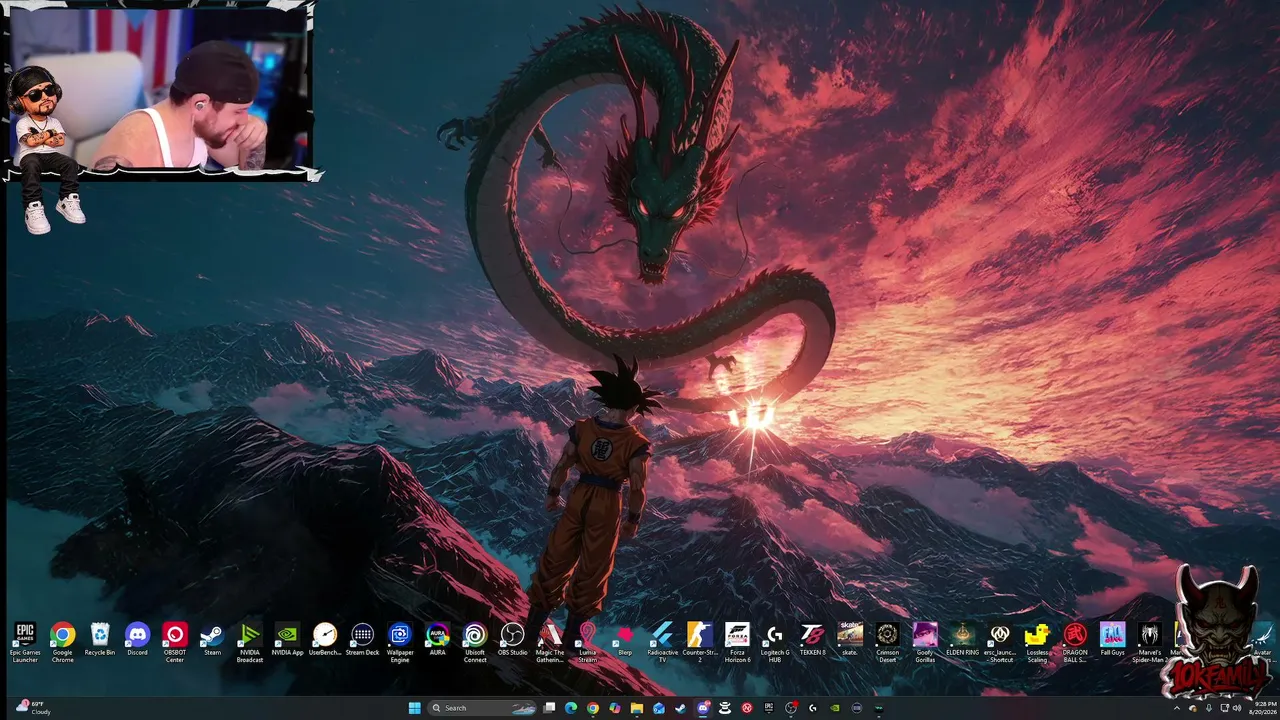
Task: Switch to OBS Studio in the taskbar
Action: tap(792, 708)
